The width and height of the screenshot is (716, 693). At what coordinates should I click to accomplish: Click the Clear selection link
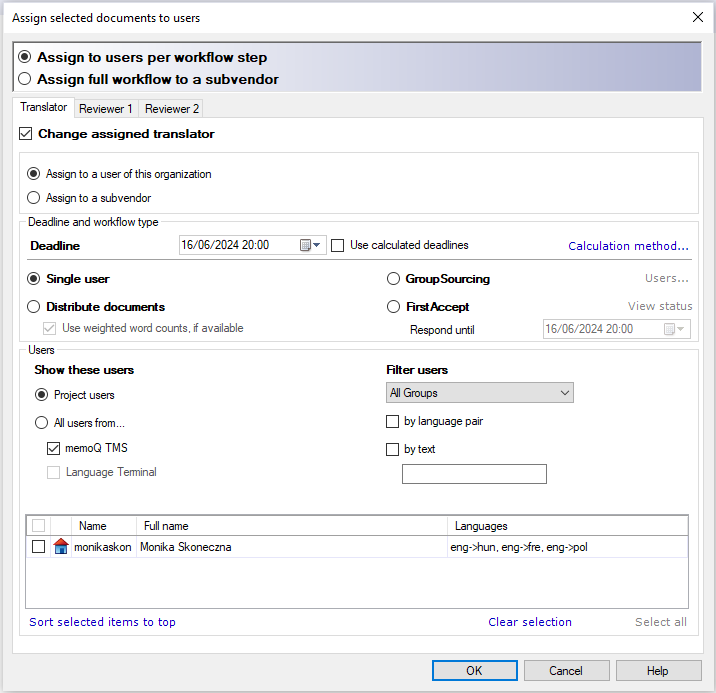click(x=530, y=622)
